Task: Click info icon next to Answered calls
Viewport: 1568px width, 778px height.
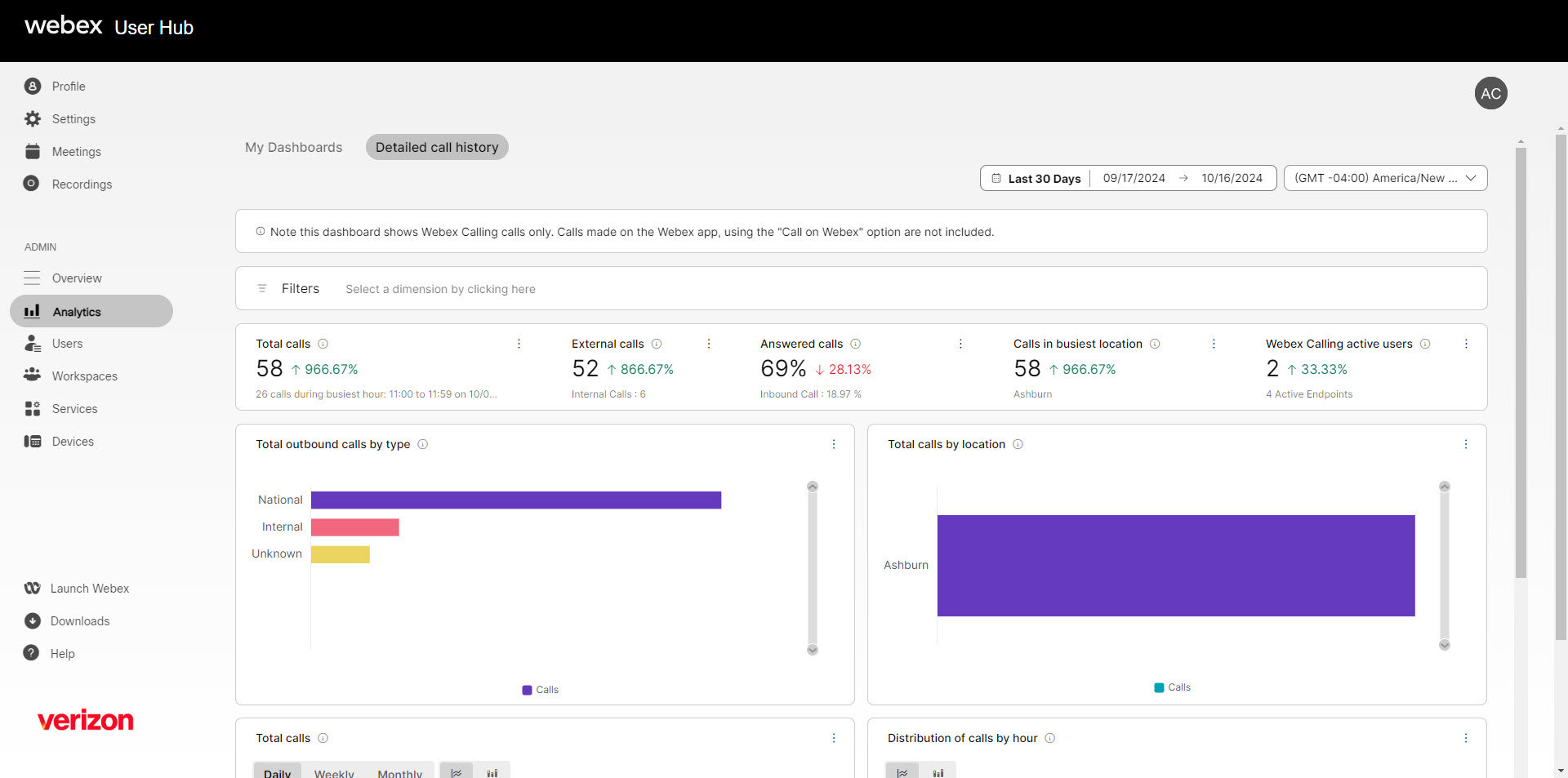Action: tap(855, 344)
